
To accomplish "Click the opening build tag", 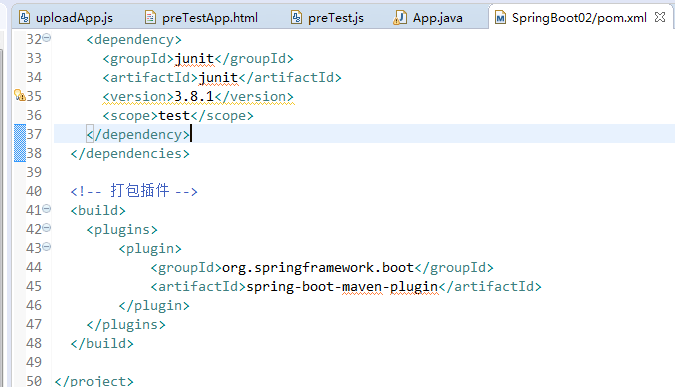I will (x=98, y=211).
